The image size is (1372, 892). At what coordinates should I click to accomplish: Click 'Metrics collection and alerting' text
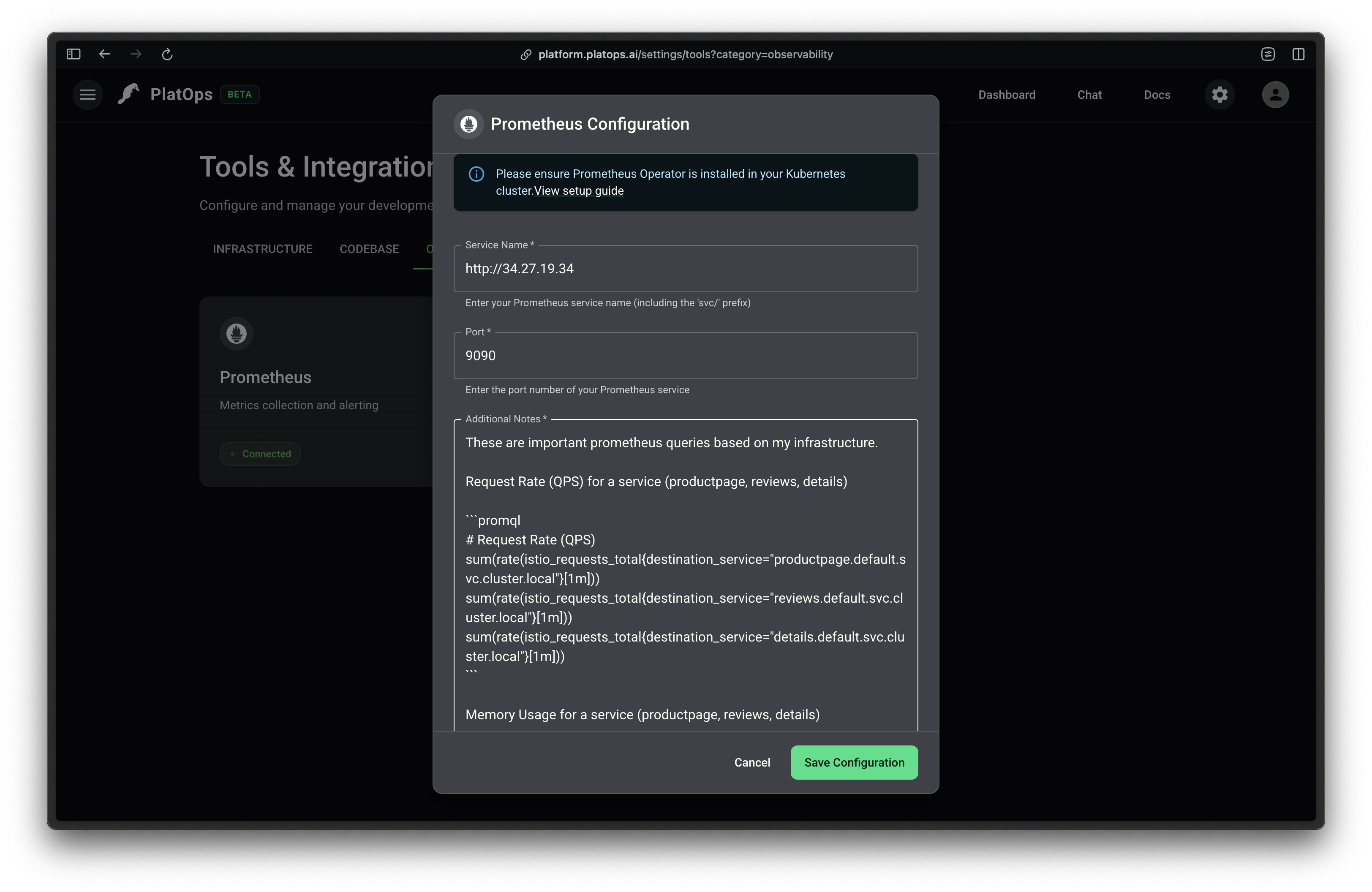(299, 405)
